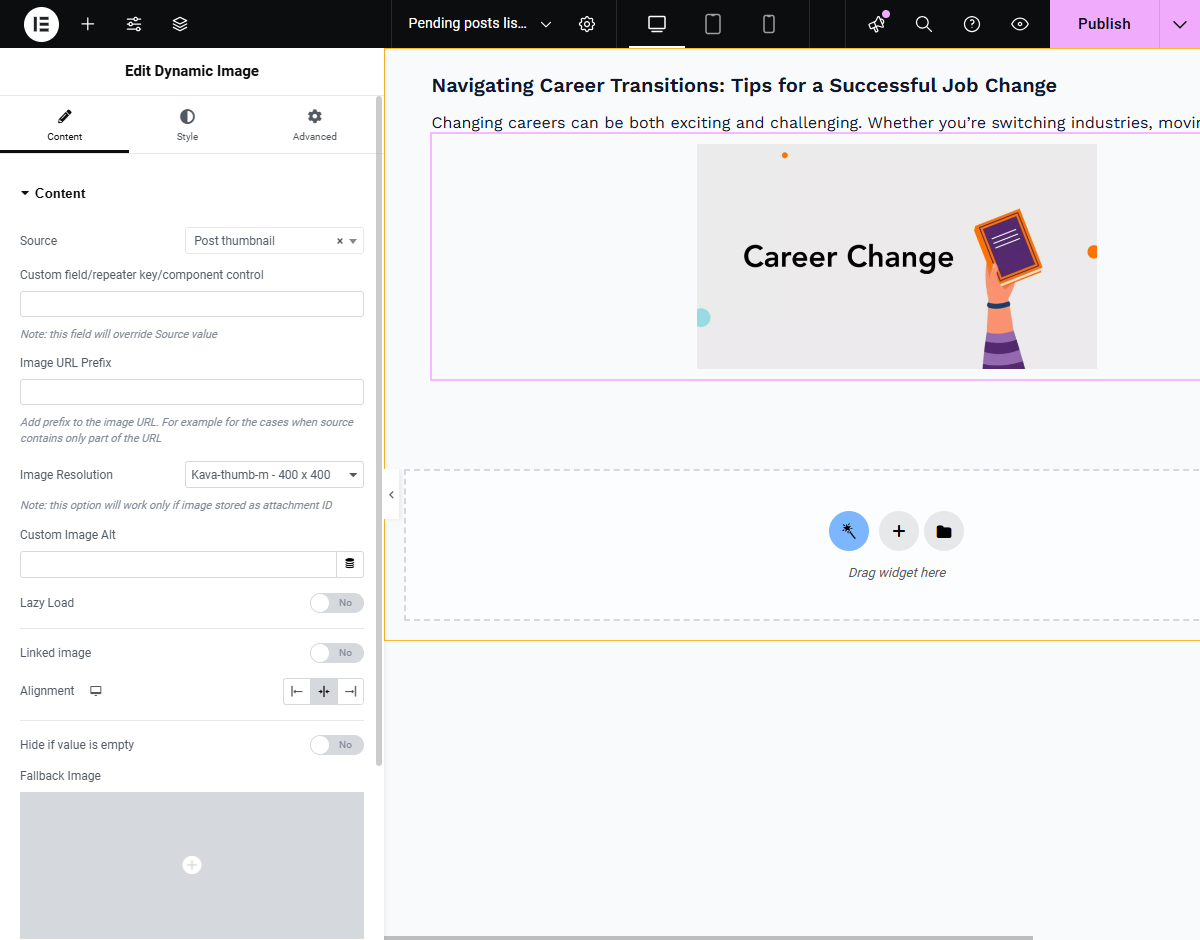Image resolution: width=1200 pixels, height=940 pixels.
Task: Toggle Hide if value is empty switch
Action: point(337,745)
